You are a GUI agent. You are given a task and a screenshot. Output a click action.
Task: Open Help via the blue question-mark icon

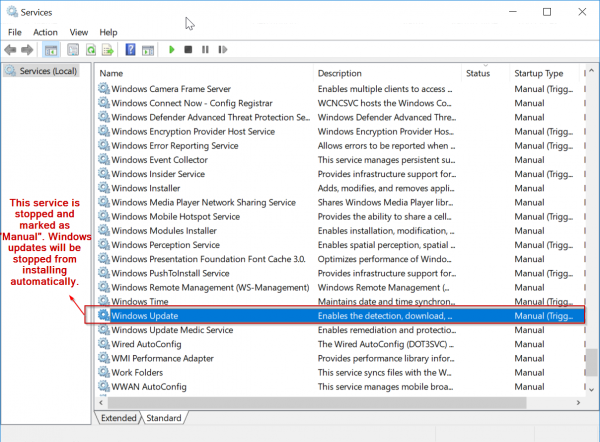(130, 49)
